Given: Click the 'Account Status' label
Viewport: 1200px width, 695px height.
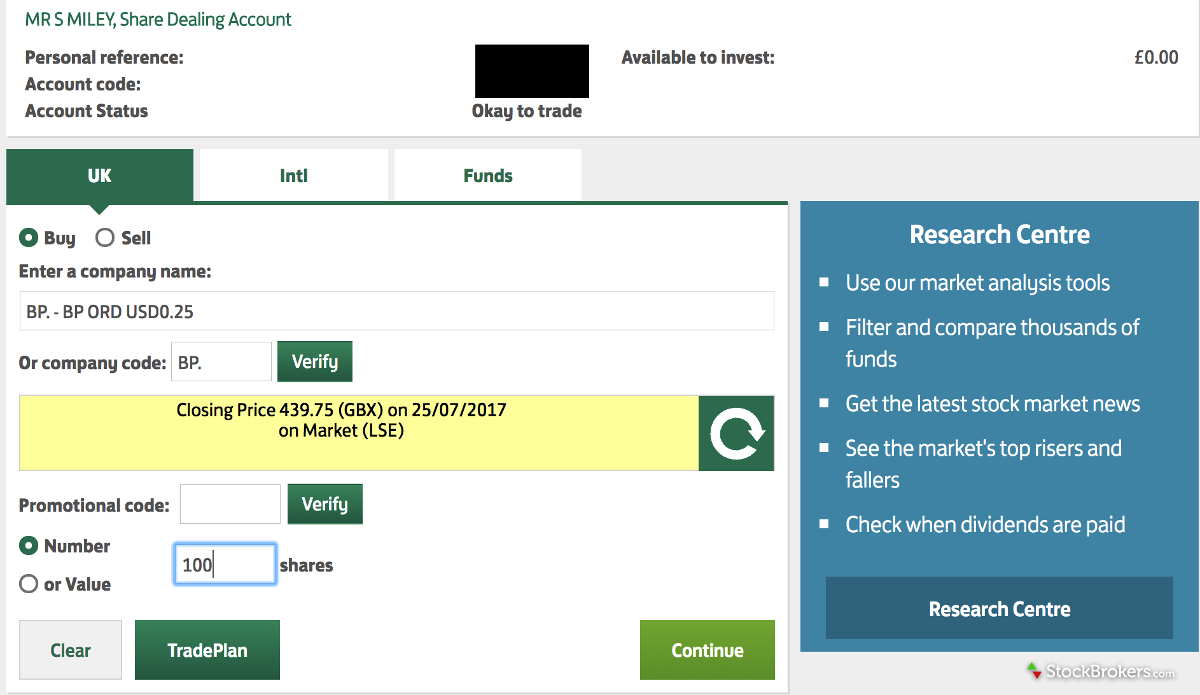Looking at the screenshot, I should coord(86,111).
